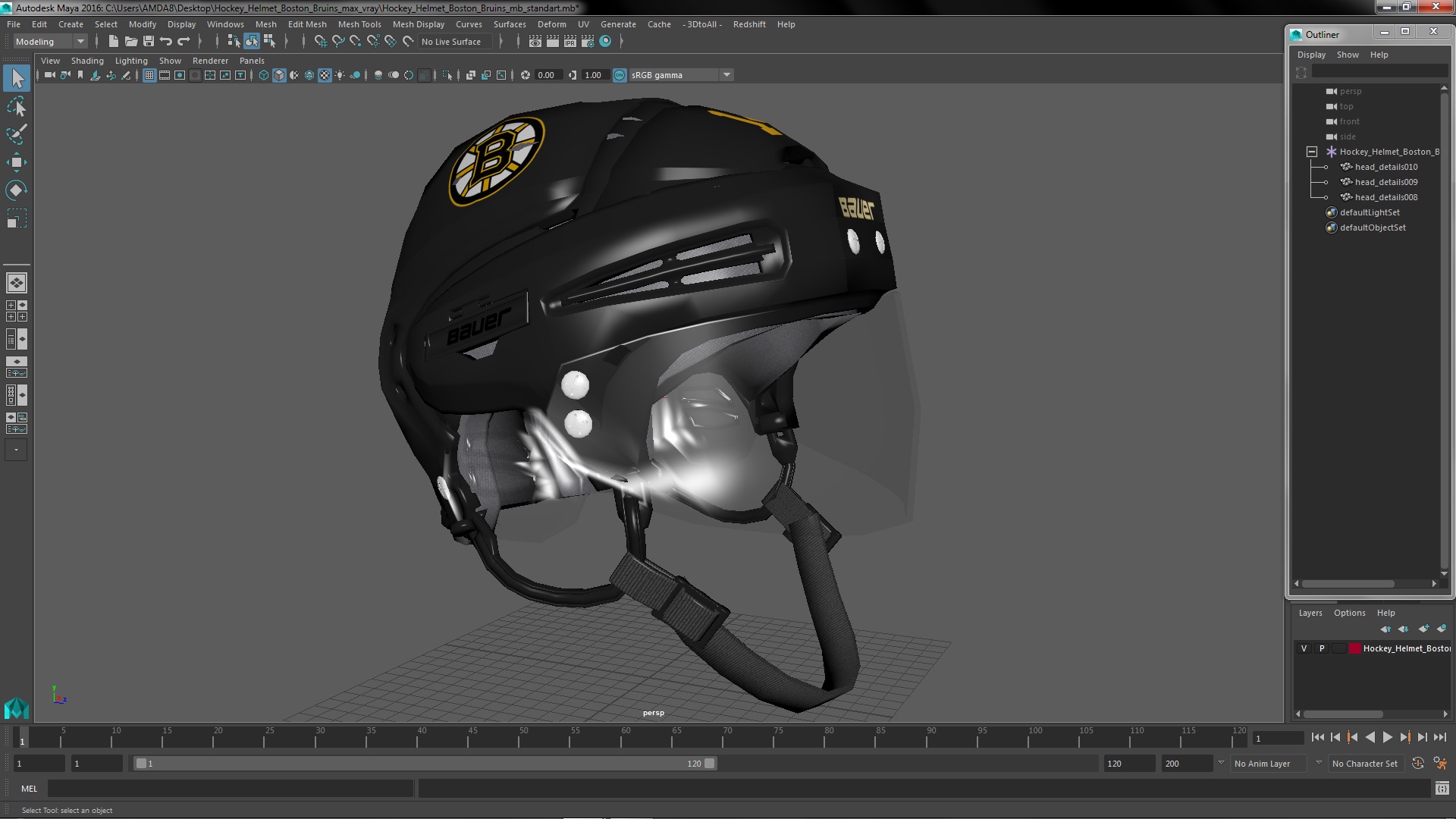Open the Outliner Display menu
The image size is (1456, 819).
tap(1311, 55)
